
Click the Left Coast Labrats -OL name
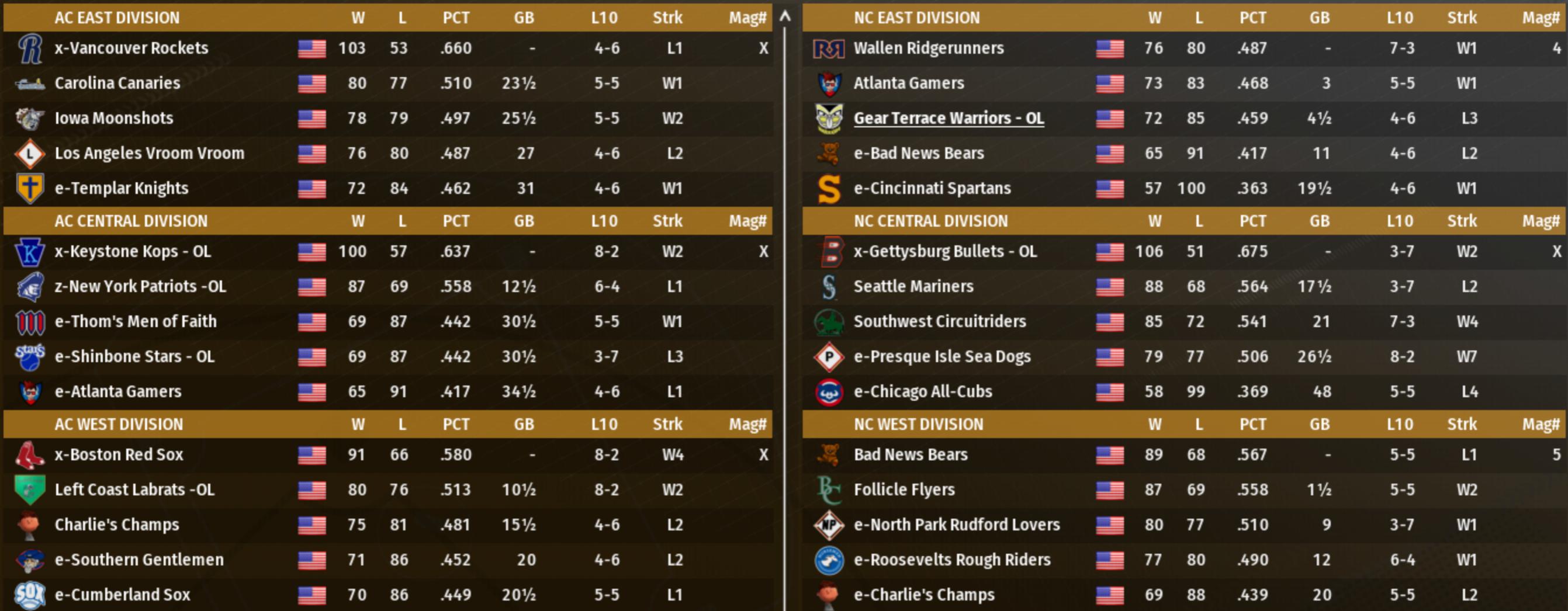coord(134,490)
